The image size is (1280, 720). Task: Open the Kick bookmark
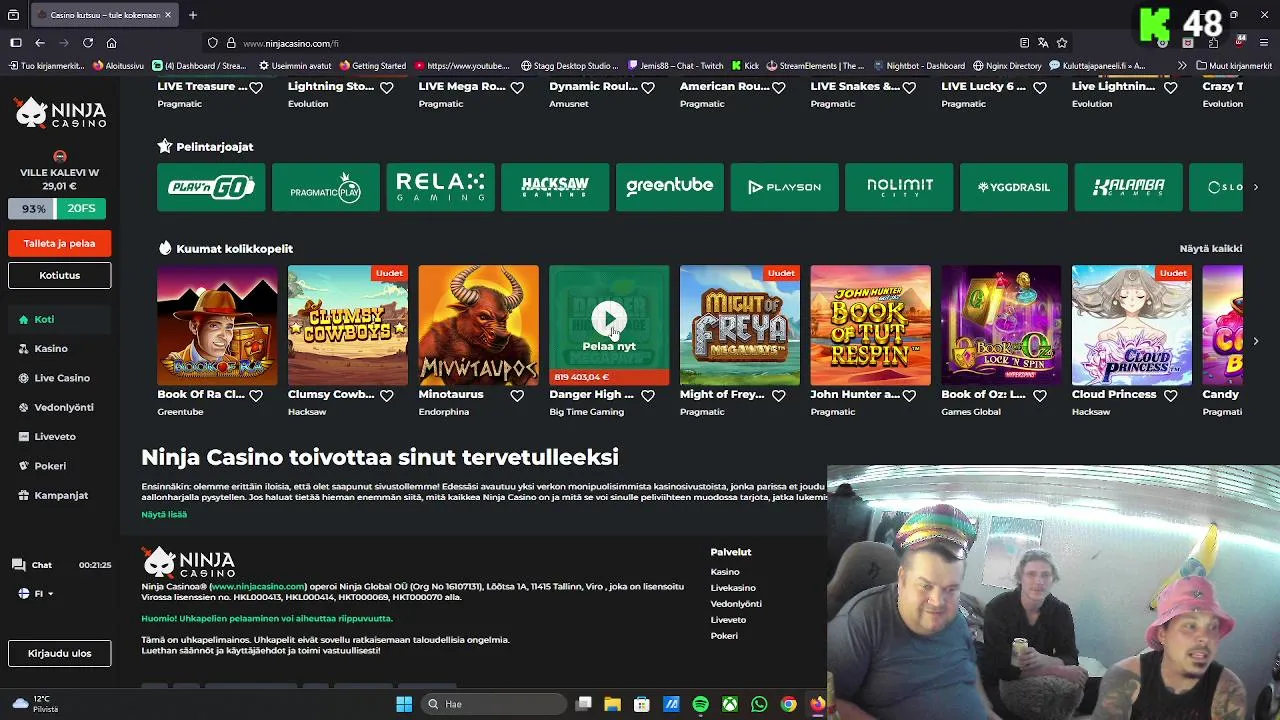coord(744,66)
